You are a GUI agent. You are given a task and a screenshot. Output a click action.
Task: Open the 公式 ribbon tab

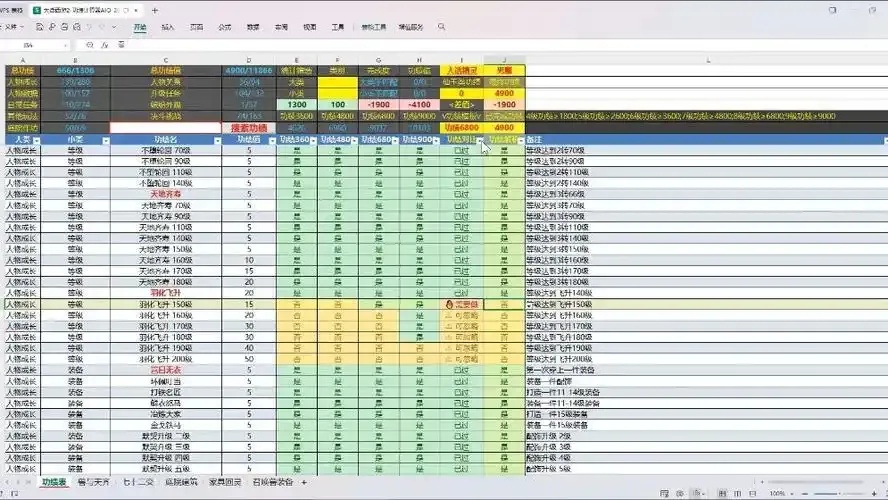click(x=225, y=27)
